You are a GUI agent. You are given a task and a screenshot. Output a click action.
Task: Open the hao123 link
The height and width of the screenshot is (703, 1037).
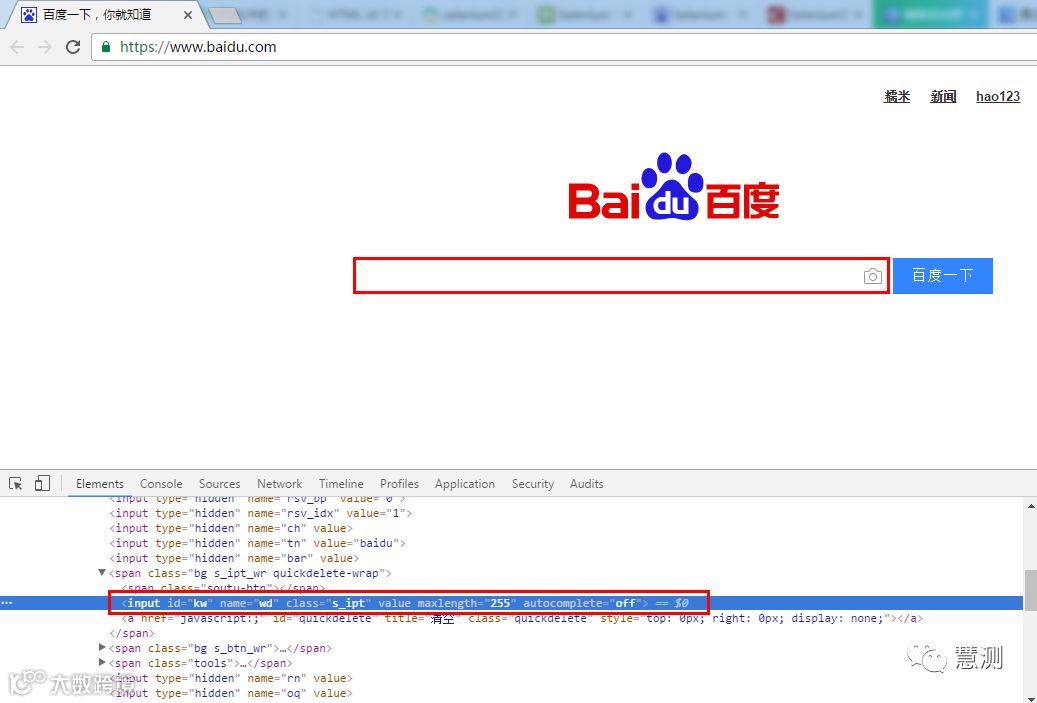click(x=998, y=97)
